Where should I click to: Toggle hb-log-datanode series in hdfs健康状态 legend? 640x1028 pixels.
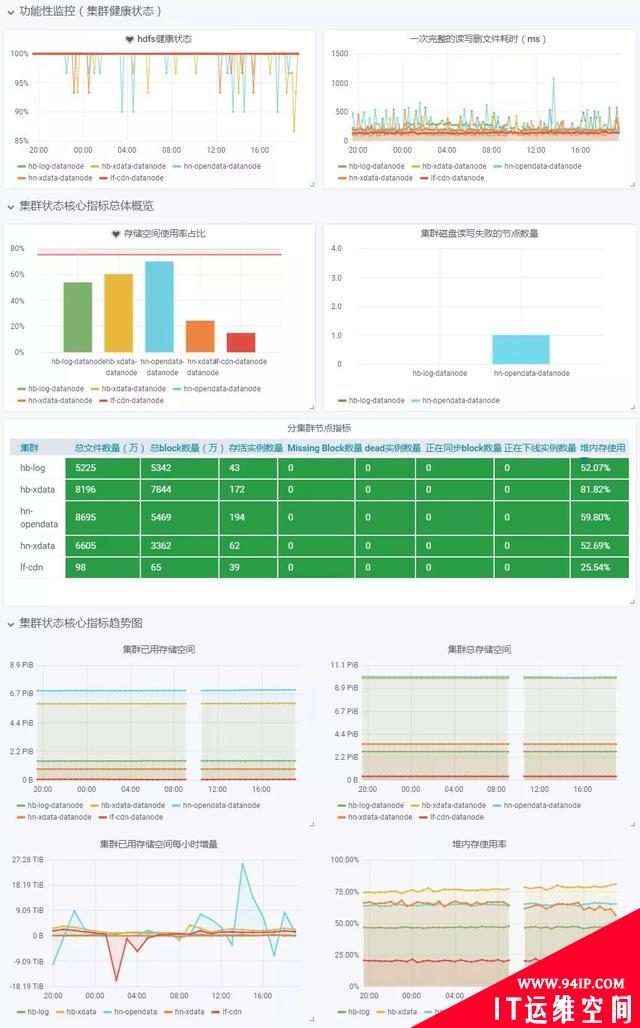pyautogui.click(x=54, y=167)
